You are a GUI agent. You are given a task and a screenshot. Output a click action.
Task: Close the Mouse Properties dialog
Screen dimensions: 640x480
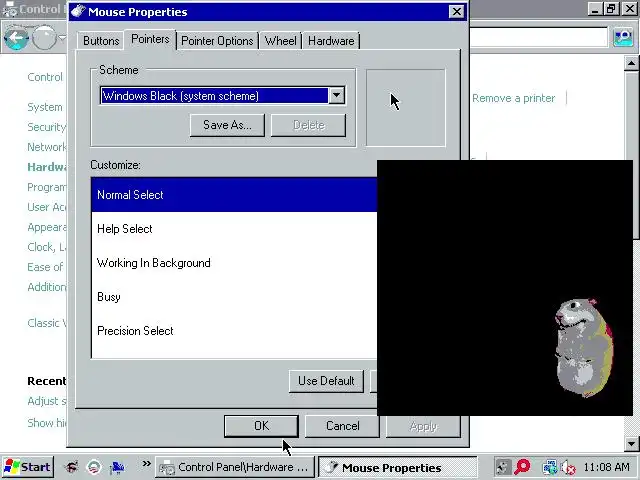tap(456, 11)
